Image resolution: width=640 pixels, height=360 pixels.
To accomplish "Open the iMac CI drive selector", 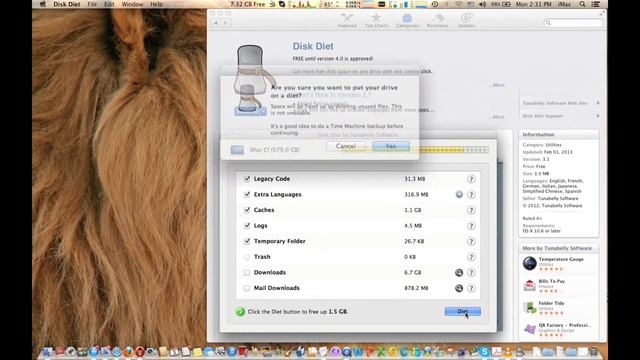I will coord(265,150).
